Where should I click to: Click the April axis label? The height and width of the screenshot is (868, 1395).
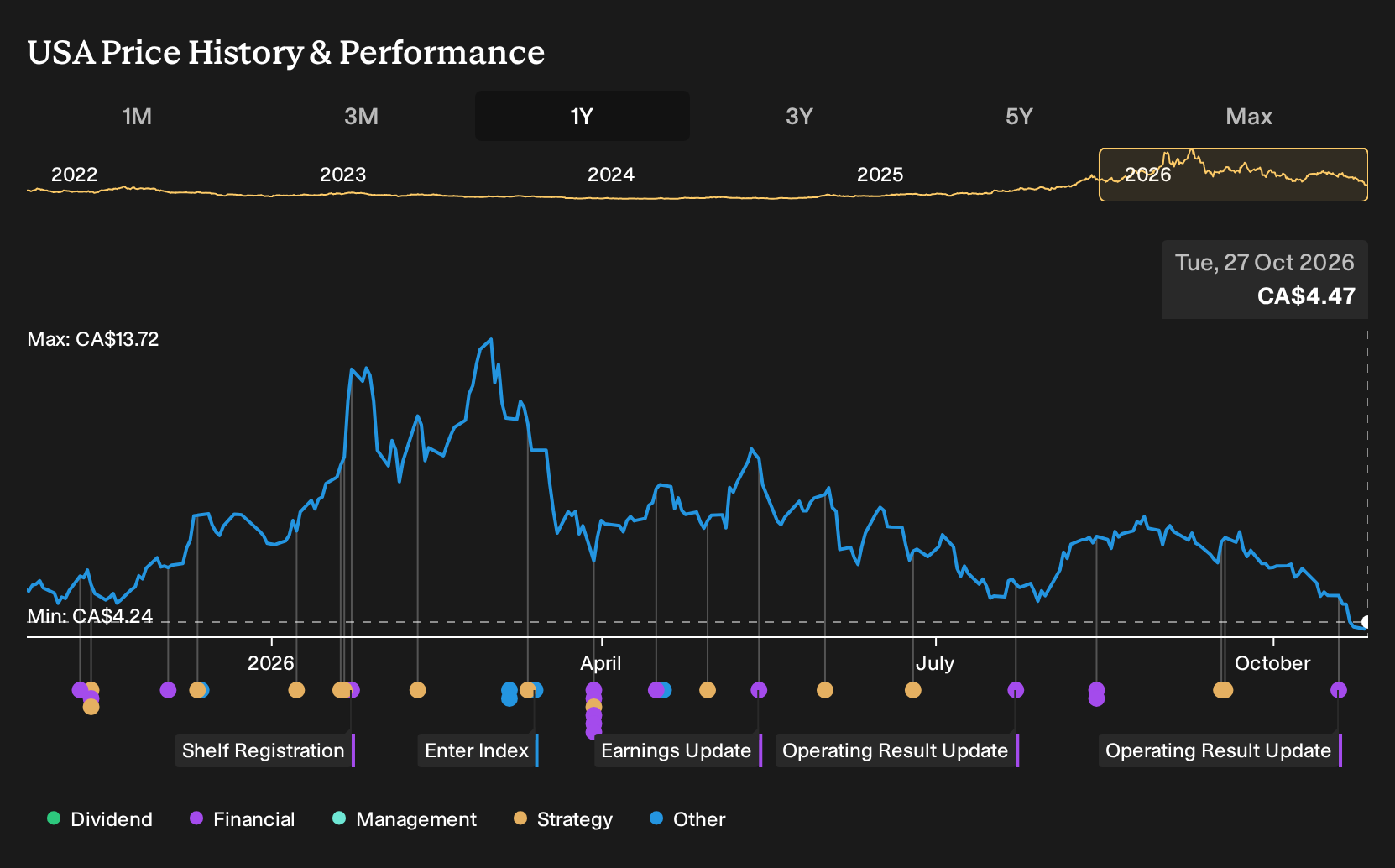tap(601, 663)
